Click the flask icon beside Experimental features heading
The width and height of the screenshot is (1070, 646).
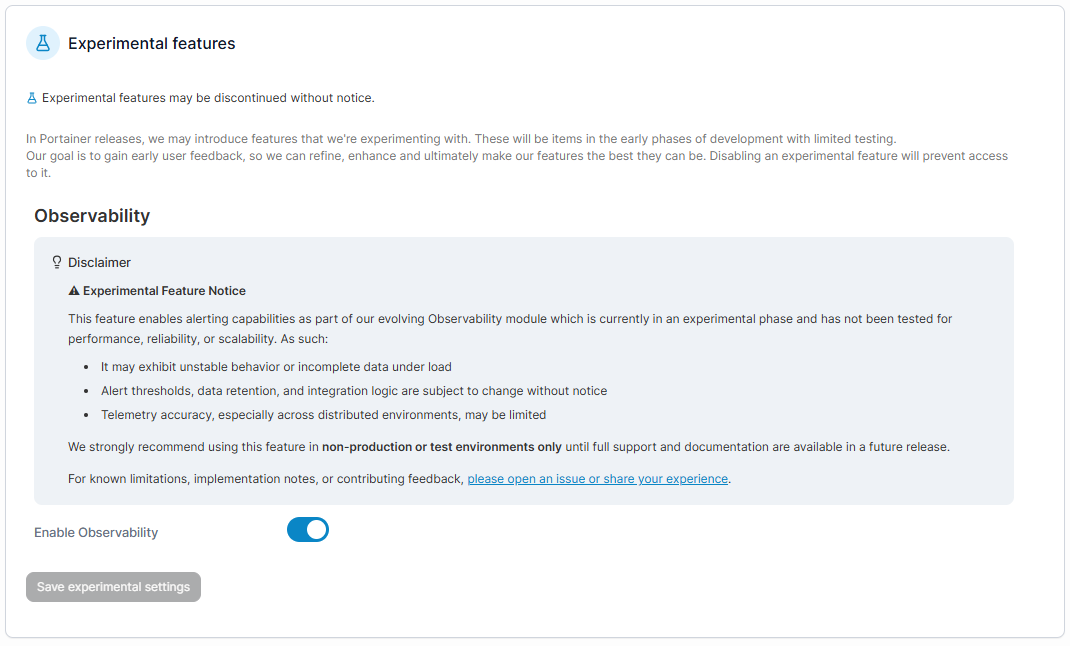tap(42, 43)
